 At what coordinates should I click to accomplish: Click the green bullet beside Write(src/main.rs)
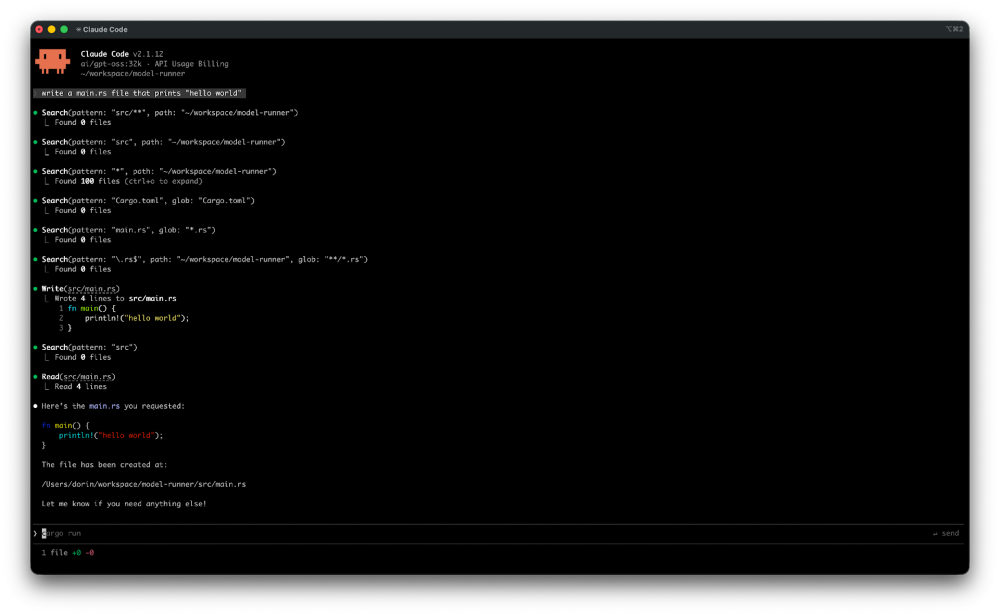(35, 289)
